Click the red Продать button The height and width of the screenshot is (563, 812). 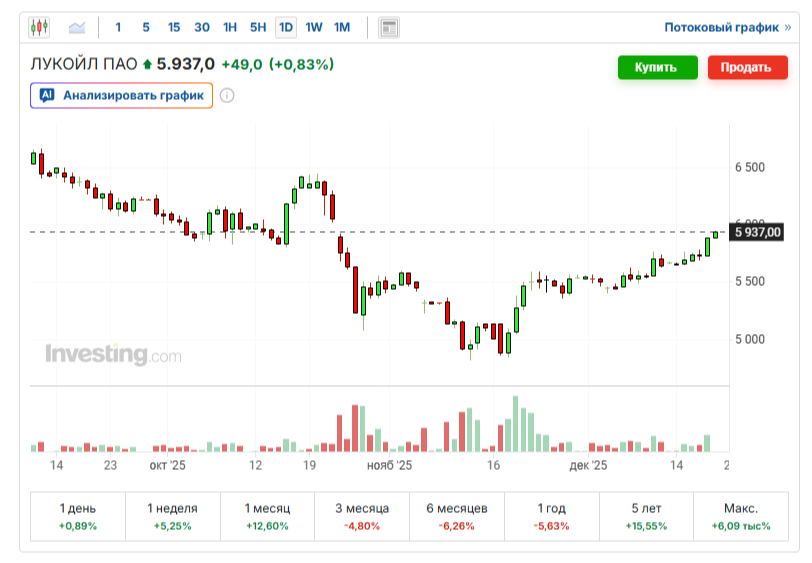click(x=747, y=67)
